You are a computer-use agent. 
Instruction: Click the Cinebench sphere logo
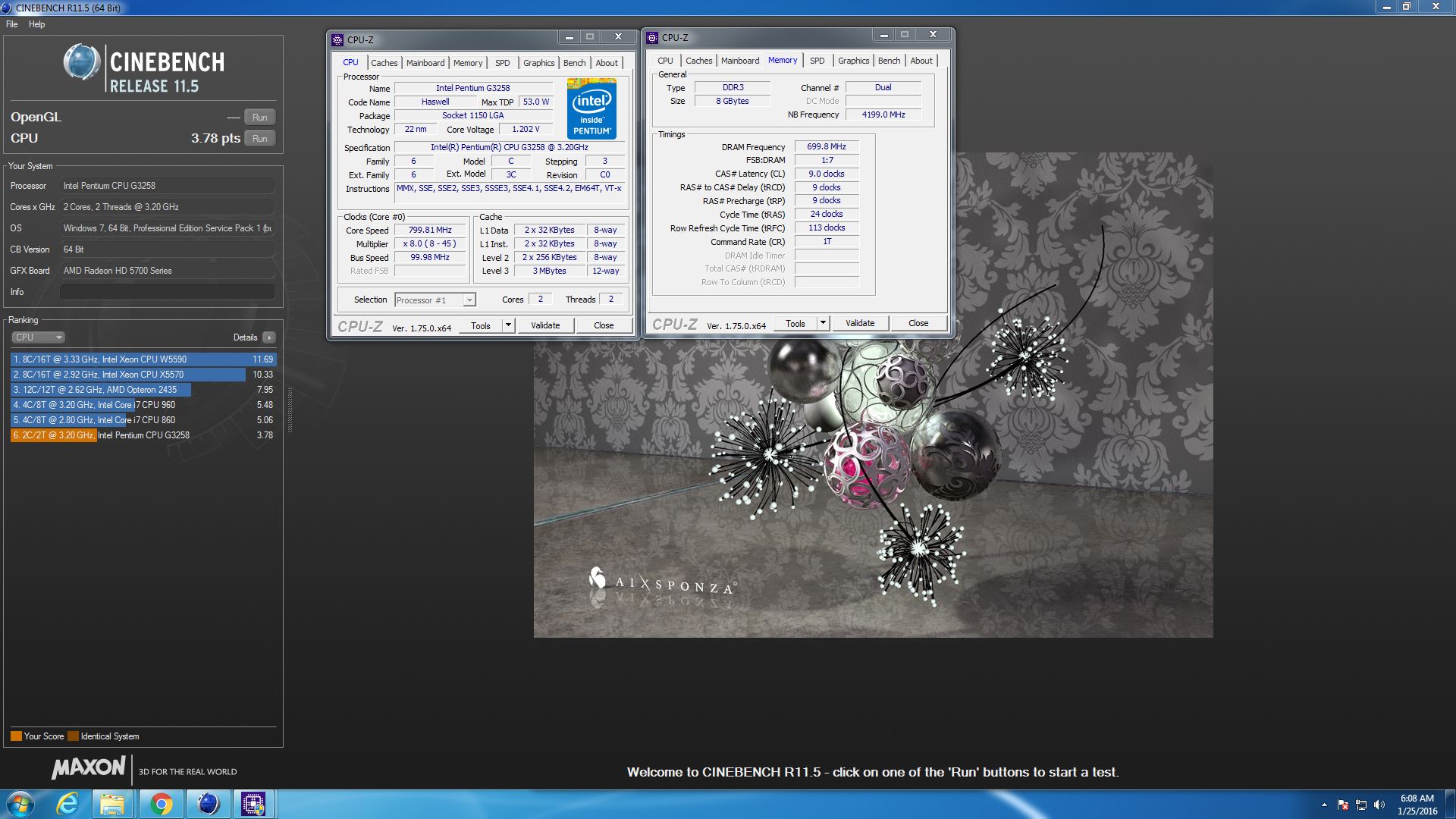82,62
